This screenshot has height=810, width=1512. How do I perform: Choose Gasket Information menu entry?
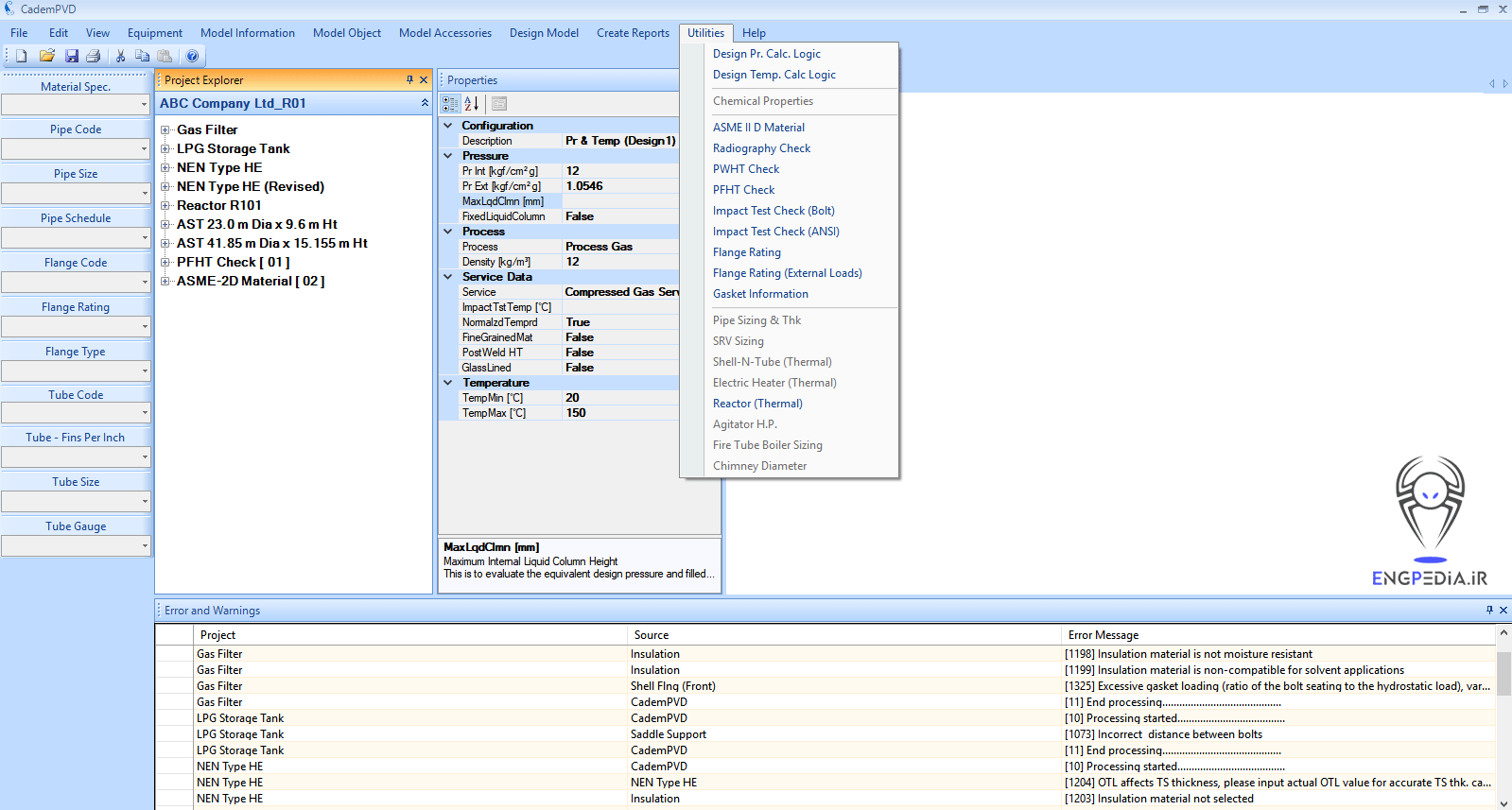(760, 294)
